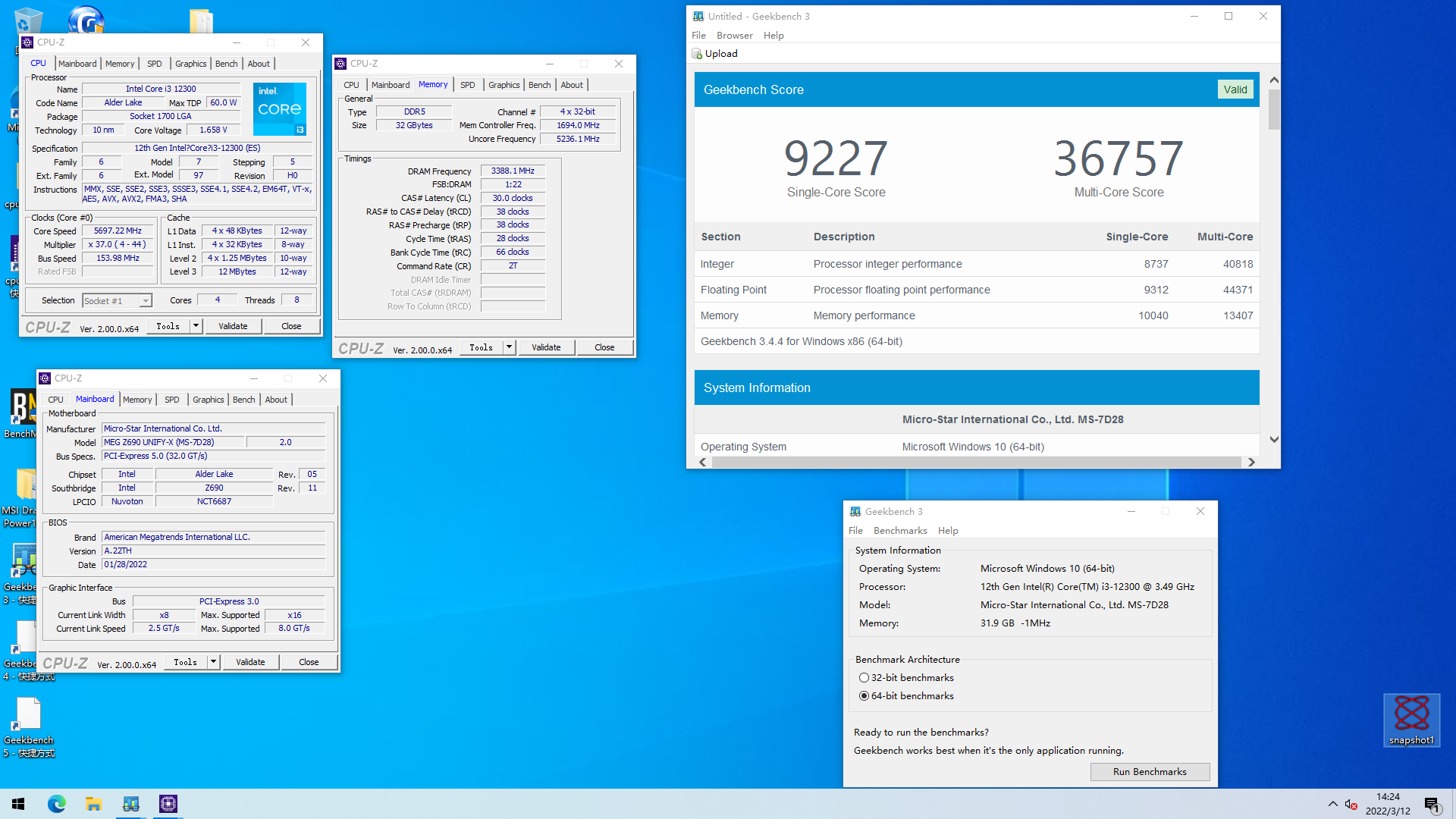The height and width of the screenshot is (819, 1456).
Task: Switch to CPU-Z on the taskbar
Action: click(168, 804)
